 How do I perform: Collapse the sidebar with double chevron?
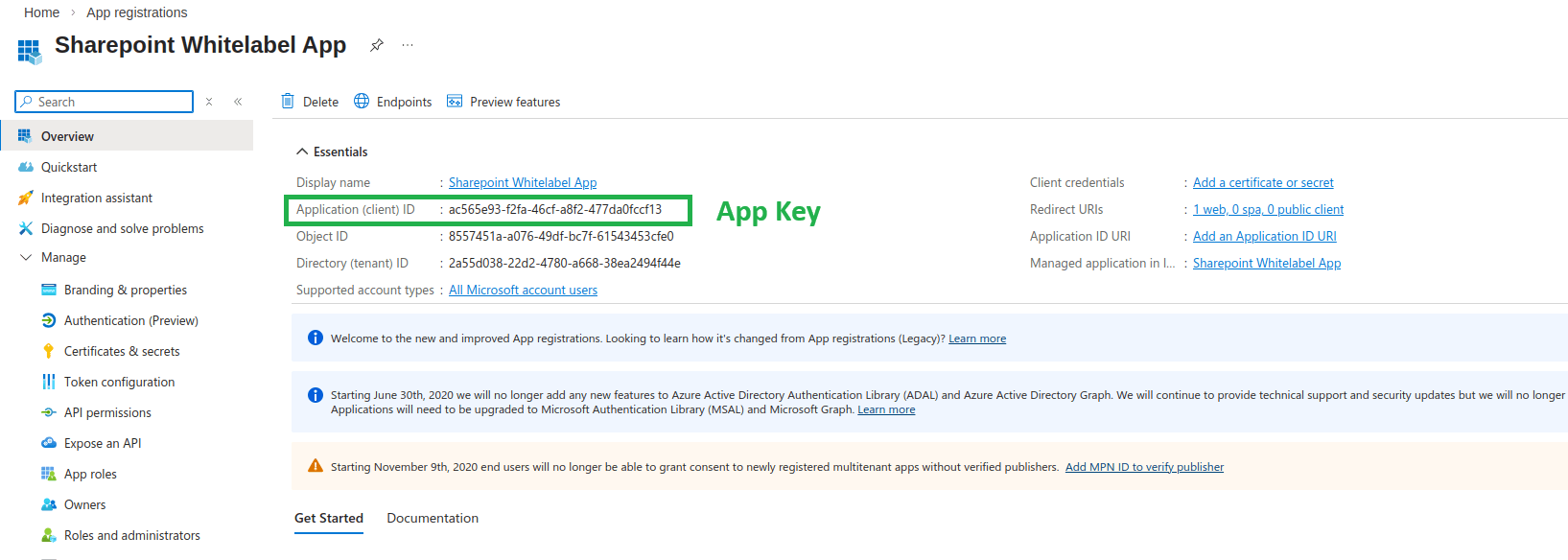pyautogui.click(x=238, y=102)
